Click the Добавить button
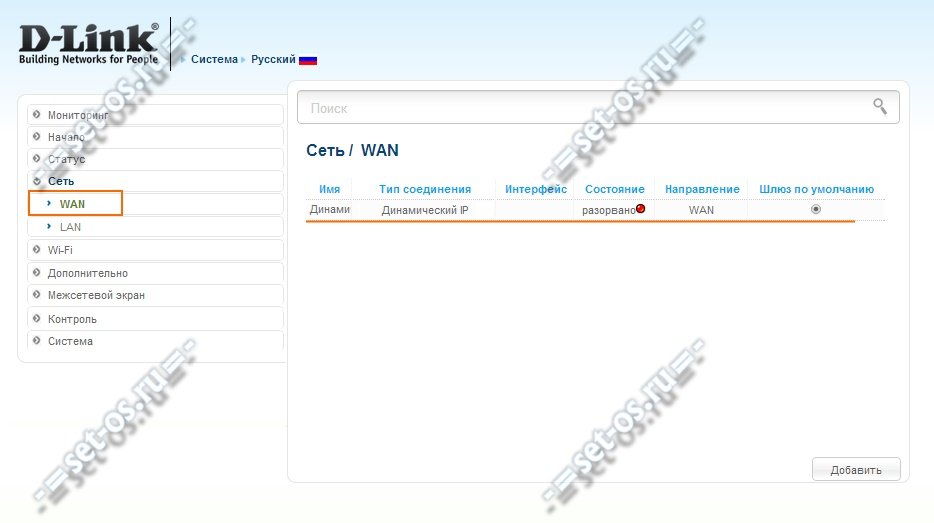The image size is (934, 523). [x=856, y=469]
